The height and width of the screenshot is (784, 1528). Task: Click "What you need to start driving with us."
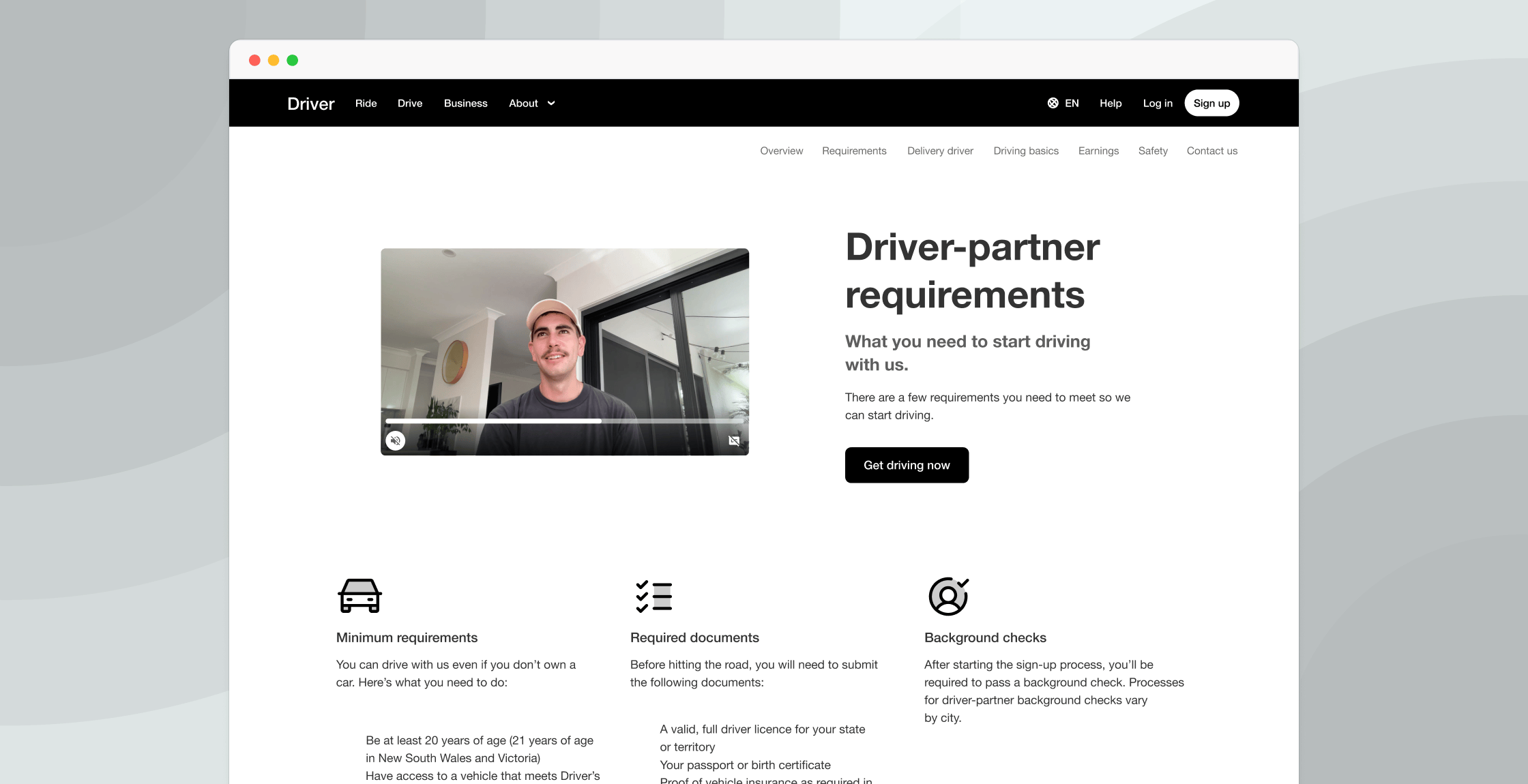pyautogui.click(x=967, y=353)
